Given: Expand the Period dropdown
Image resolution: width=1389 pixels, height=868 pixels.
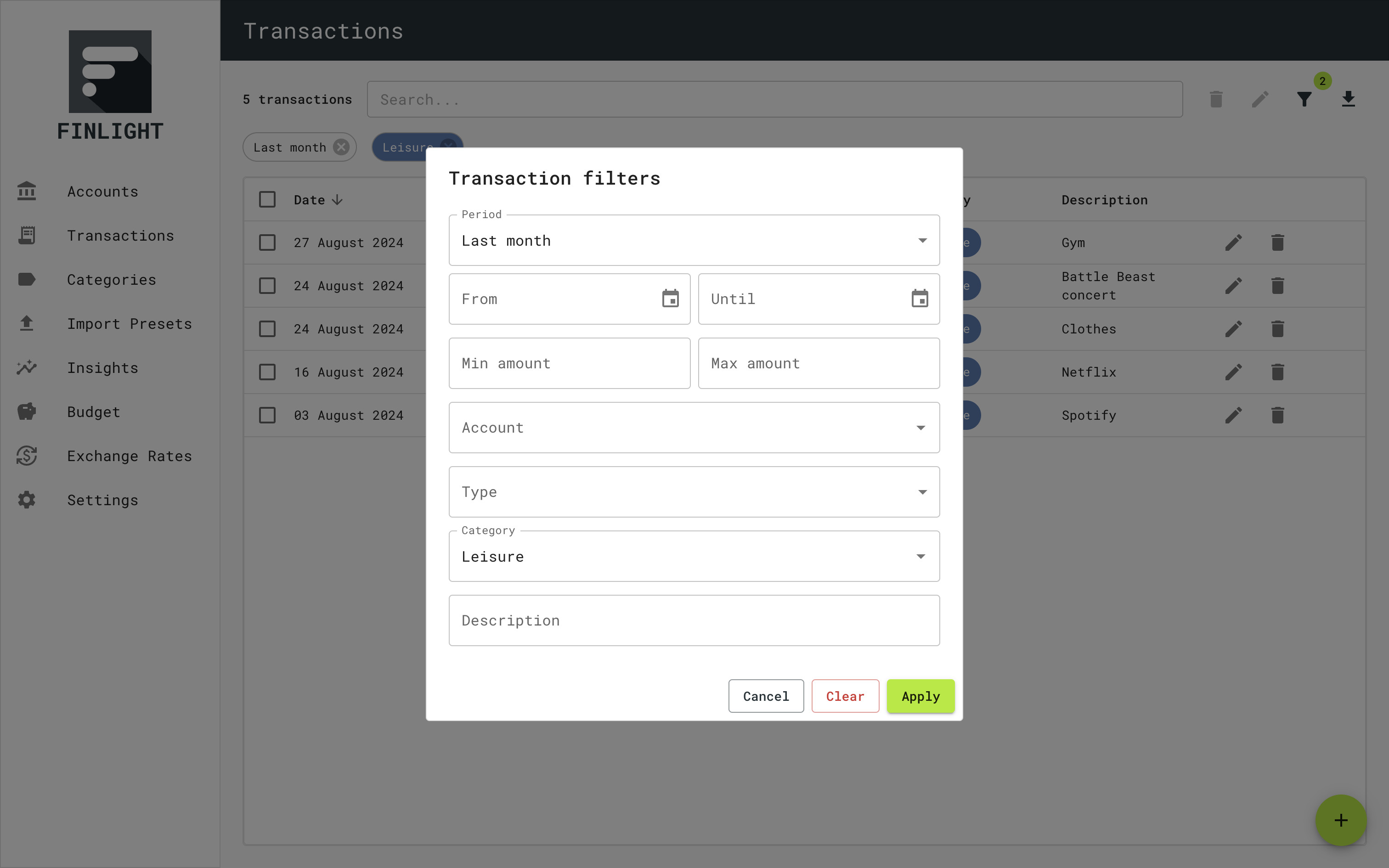Looking at the screenshot, I should point(694,241).
